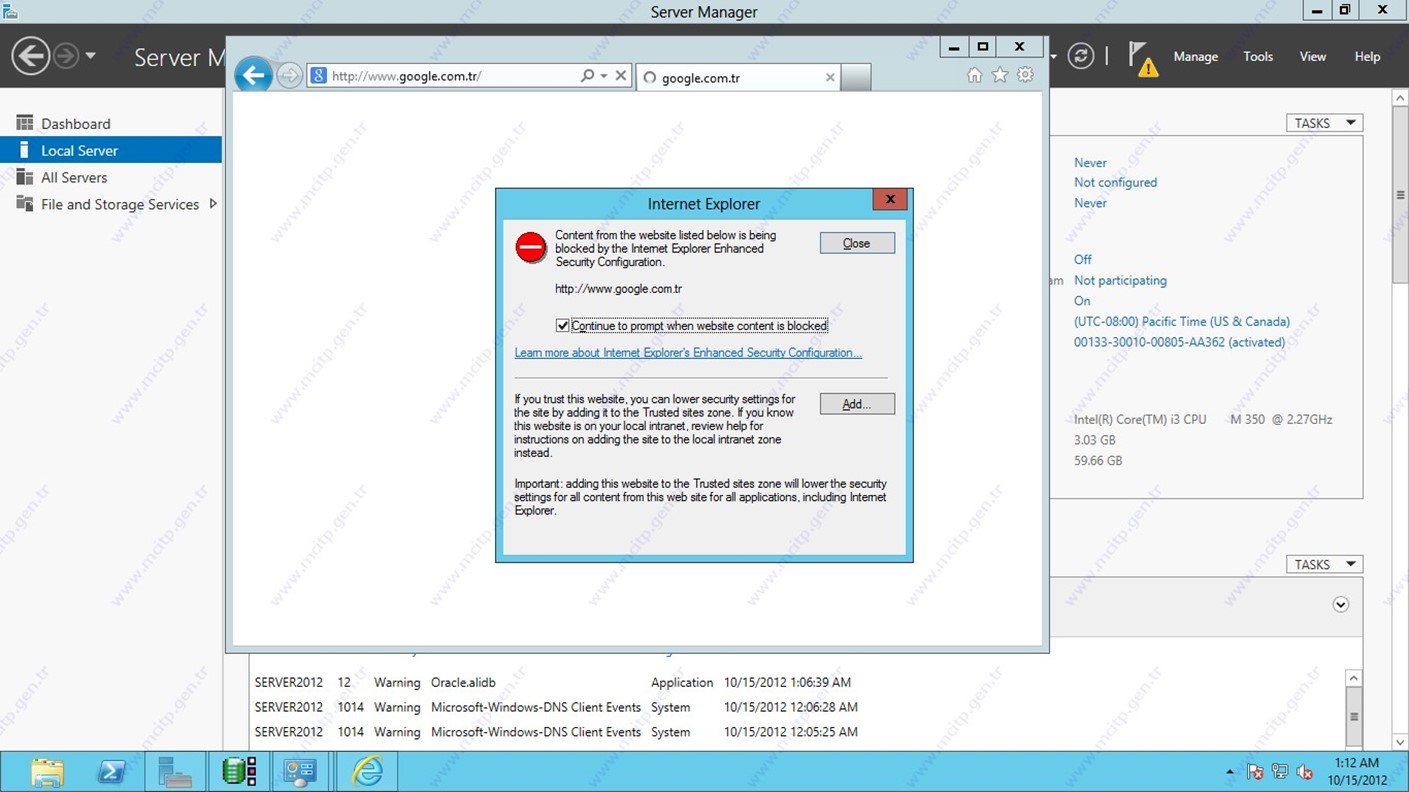Screen dimensions: 1409x792
Task: Select the google.com.tr browser tab
Action: pos(738,77)
